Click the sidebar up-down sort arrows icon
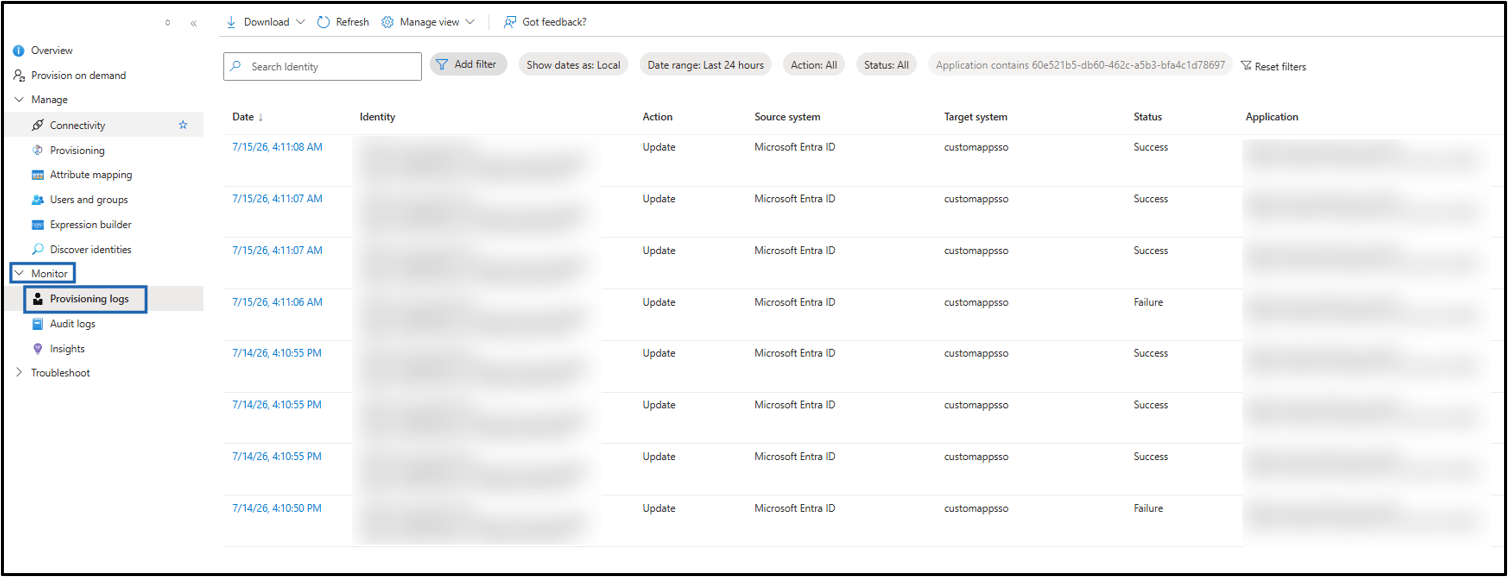1508x577 pixels. (168, 22)
